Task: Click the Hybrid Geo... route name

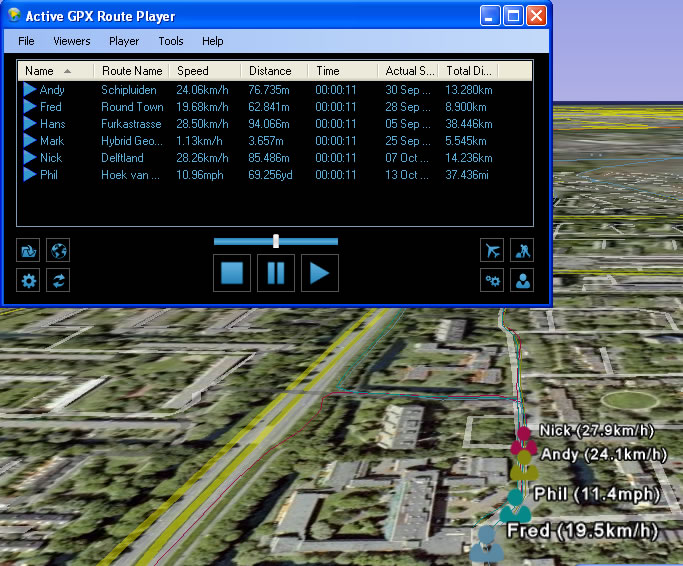Action: (132, 141)
